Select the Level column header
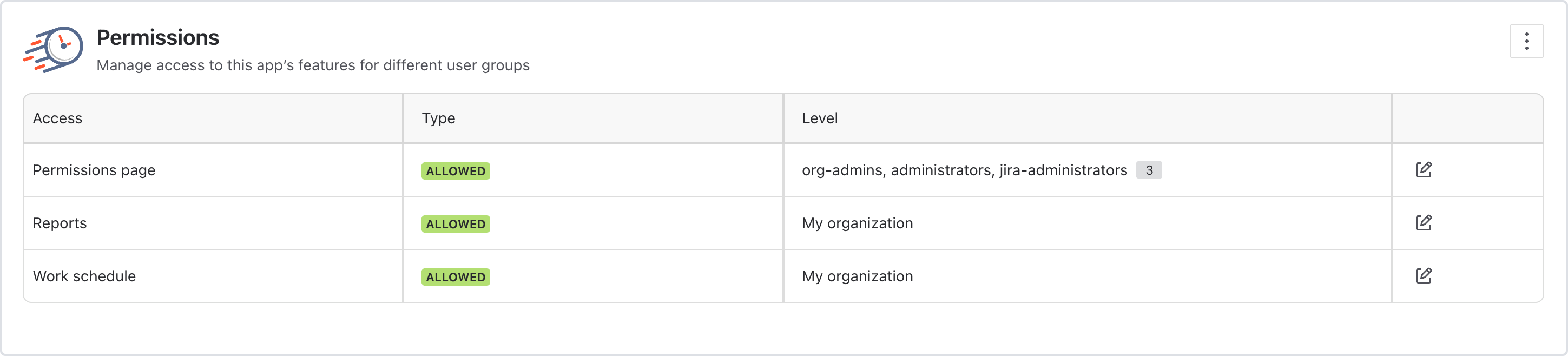Screen dimensions: 1568x356 (x=819, y=118)
